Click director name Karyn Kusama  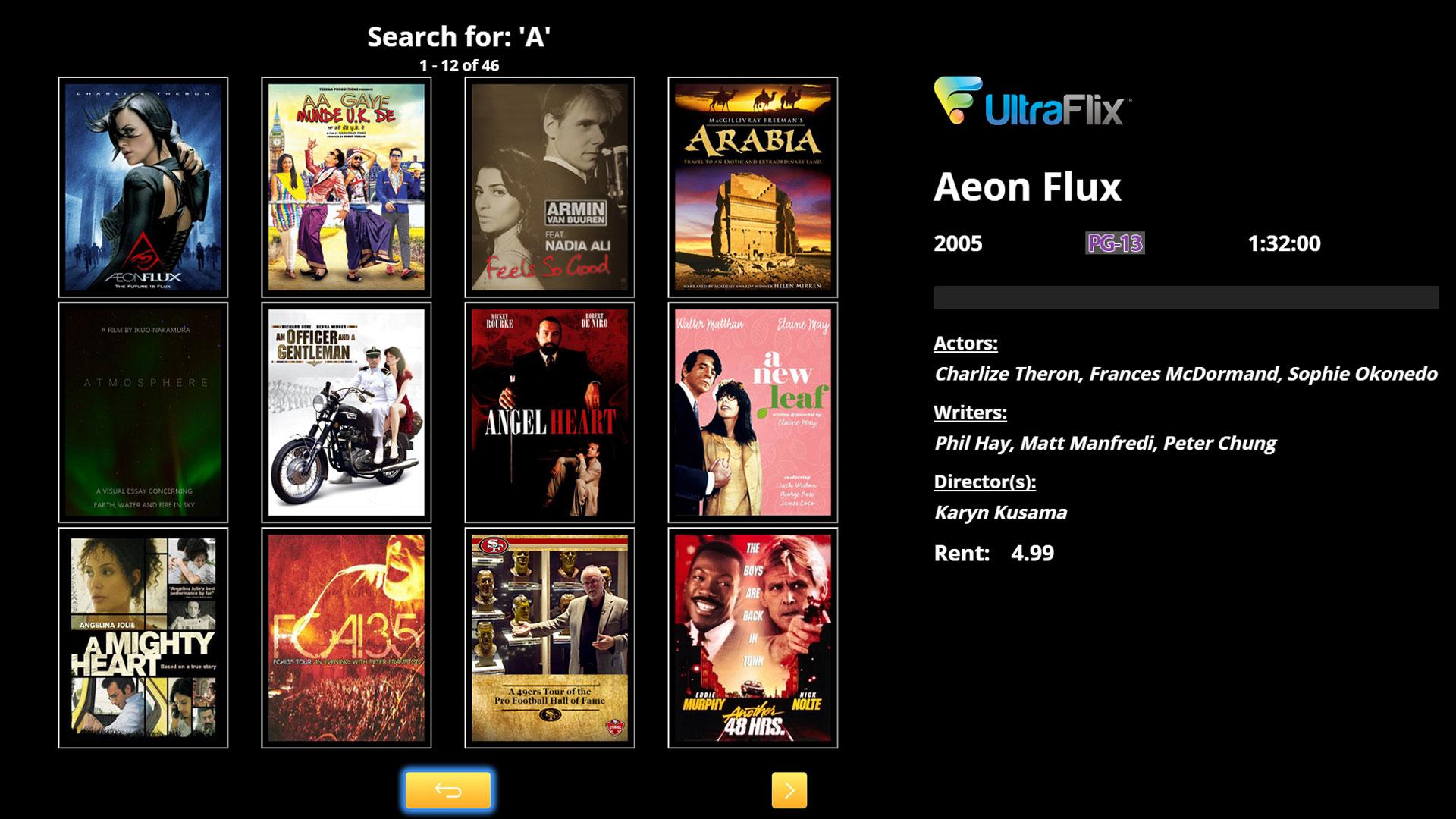click(1000, 513)
